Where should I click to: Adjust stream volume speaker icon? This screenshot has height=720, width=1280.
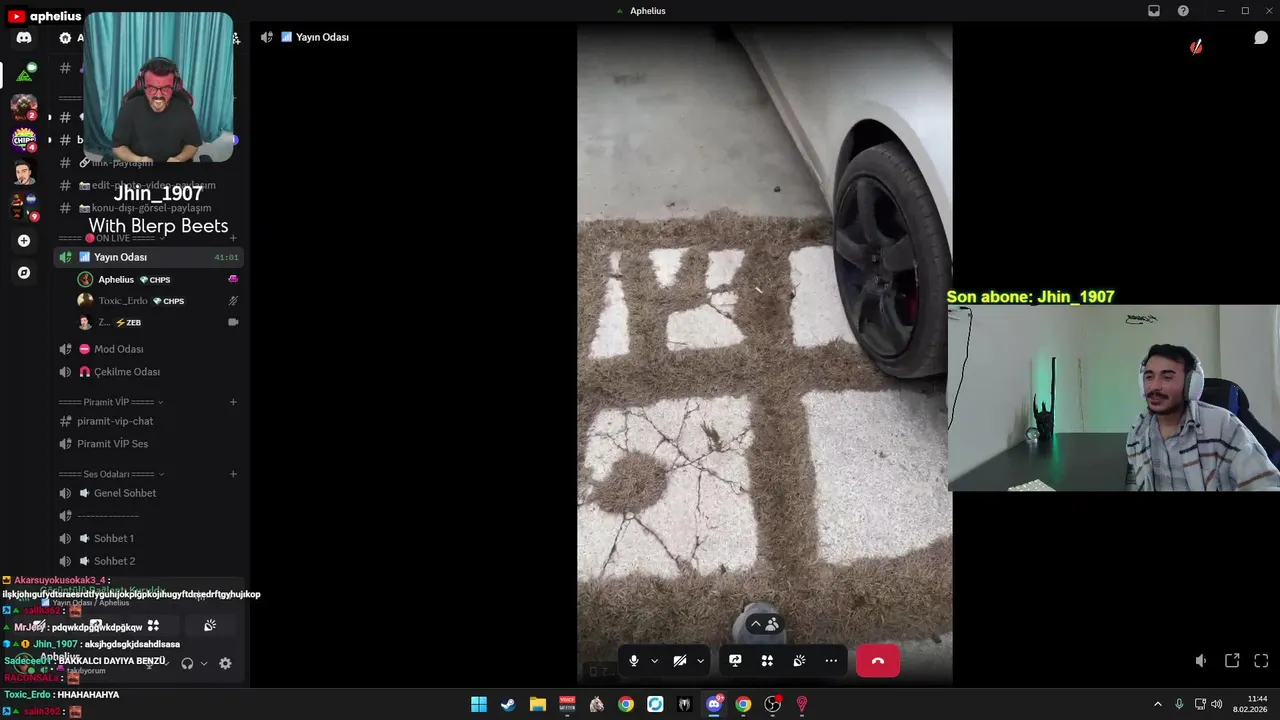pyautogui.click(x=1201, y=661)
